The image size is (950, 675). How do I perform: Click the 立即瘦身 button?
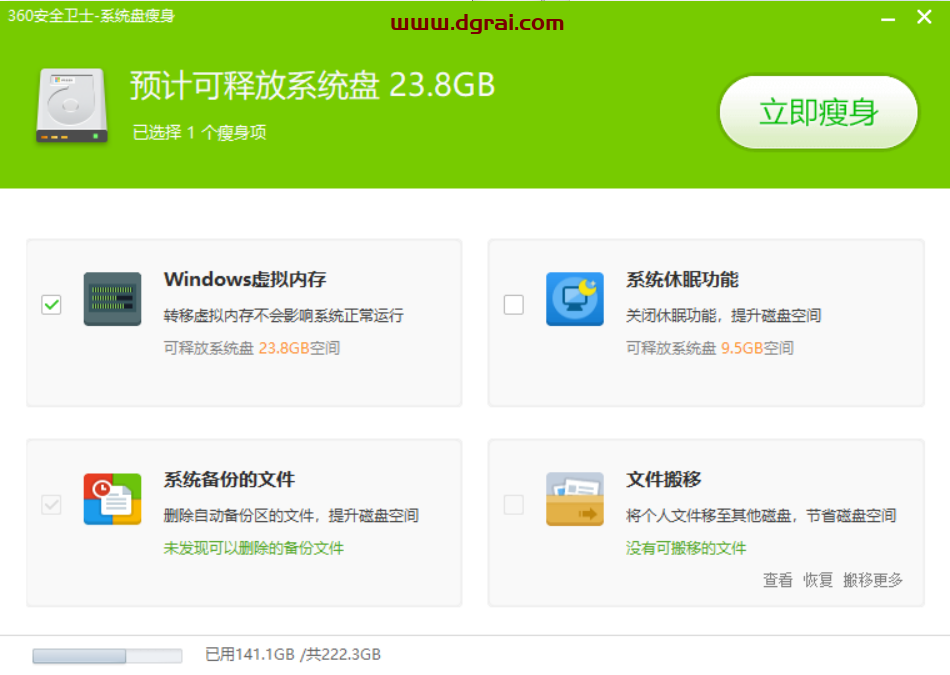coord(819,112)
